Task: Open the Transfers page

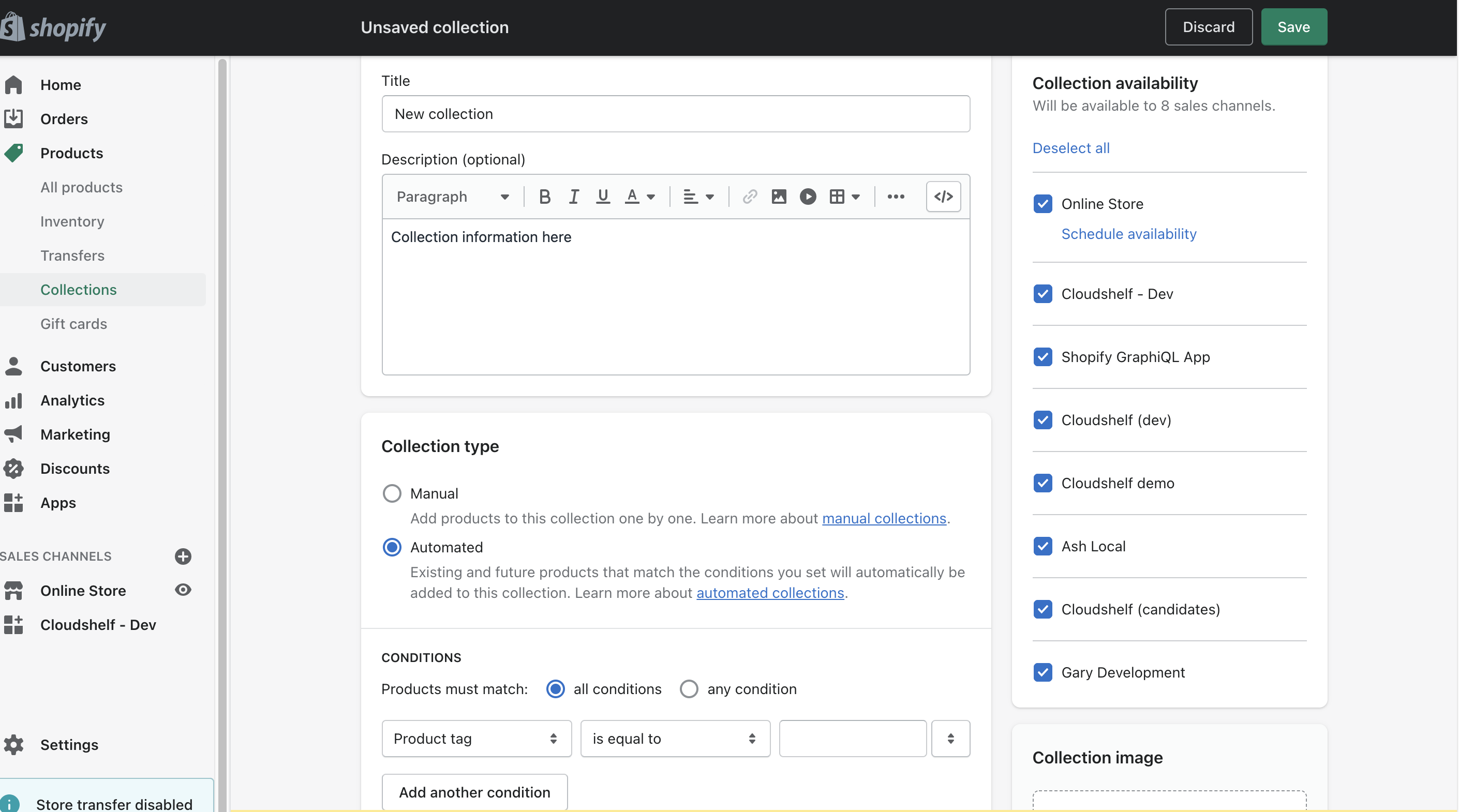Action: point(72,255)
